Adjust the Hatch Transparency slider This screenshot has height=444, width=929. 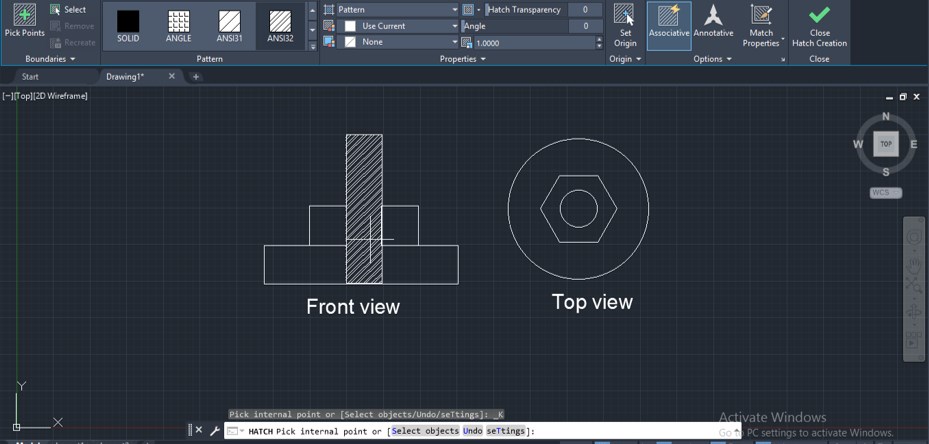[526, 9]
